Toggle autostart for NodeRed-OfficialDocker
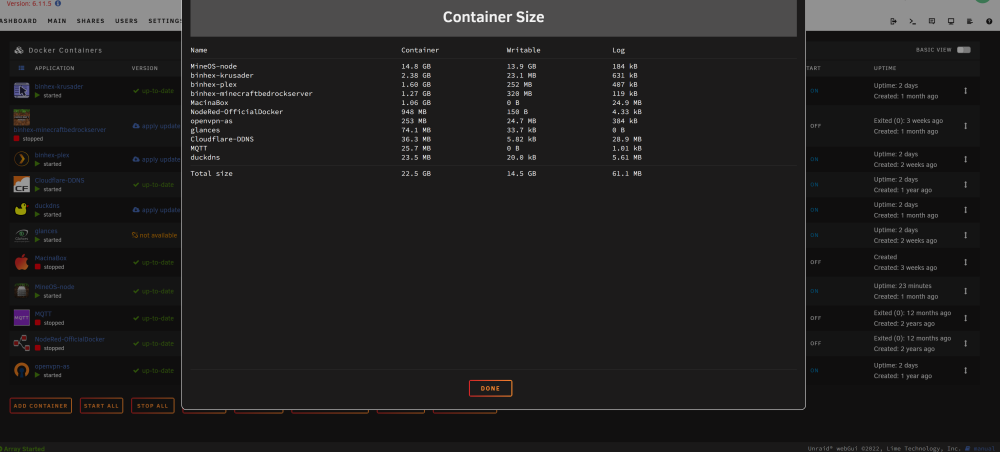1000x452 pixels. coord(815,343)
